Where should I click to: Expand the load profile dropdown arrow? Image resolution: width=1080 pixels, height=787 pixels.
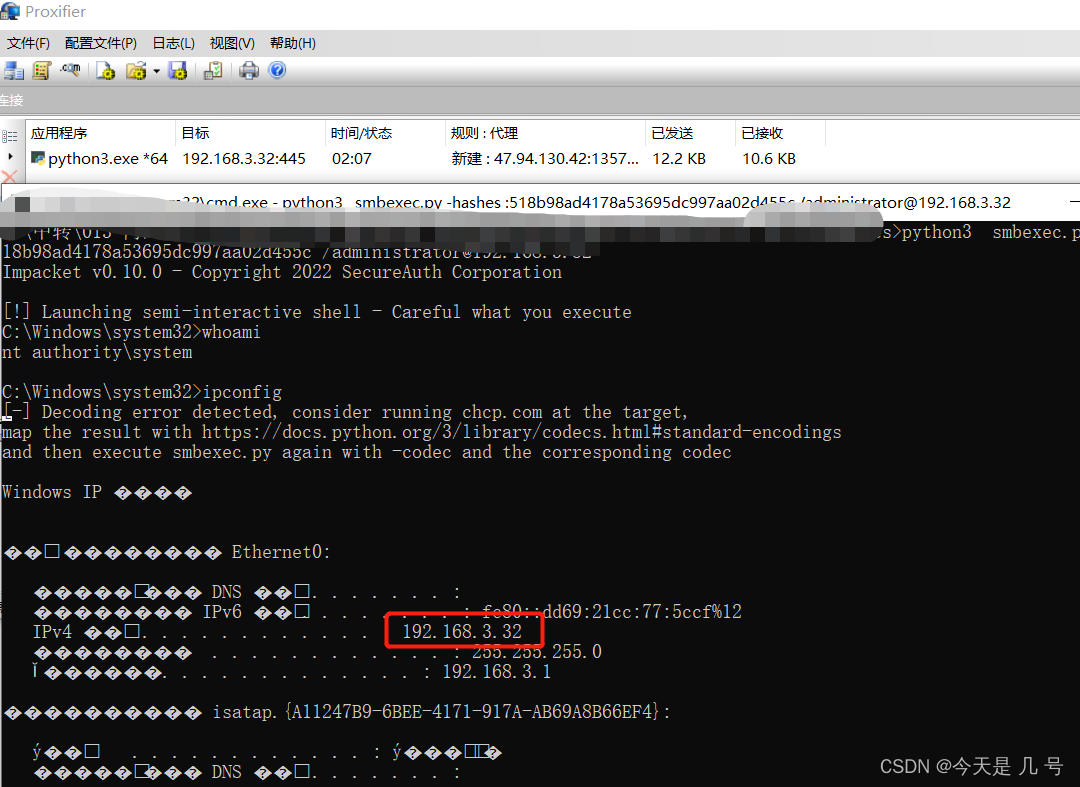pyautogui.click(x=156, y=71)
